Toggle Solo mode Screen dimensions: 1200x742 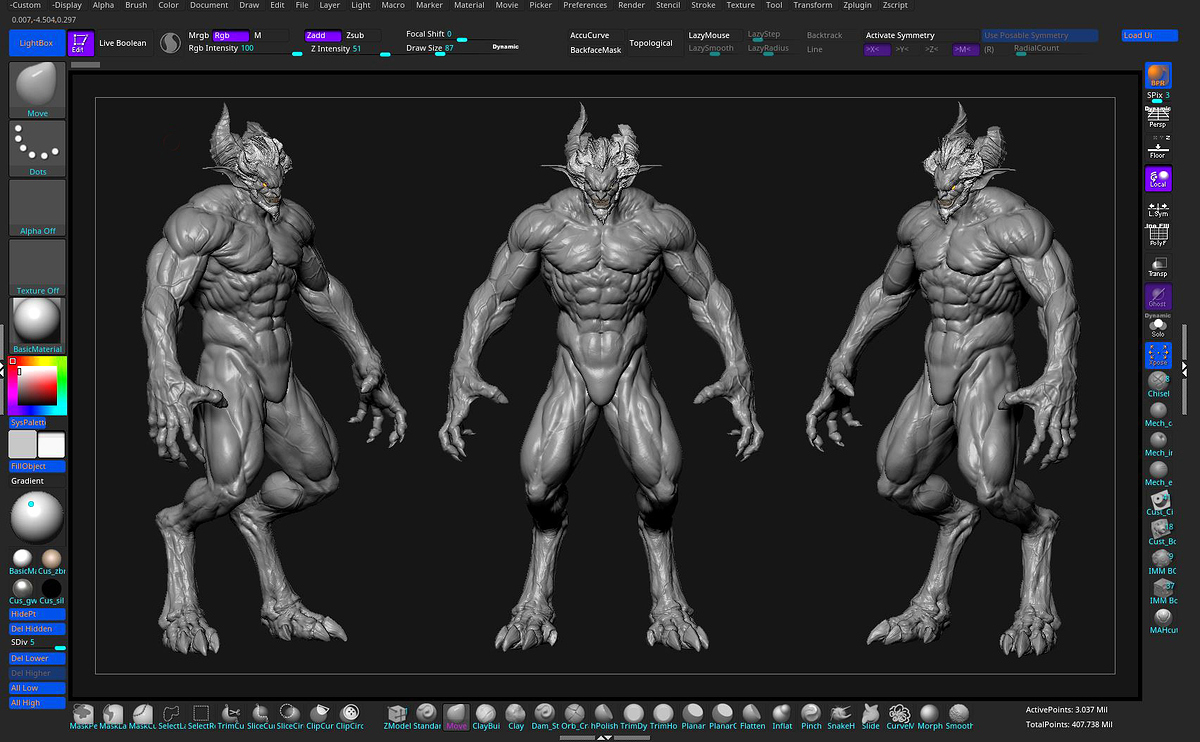pyautogui.click(x=1158, y=327)
